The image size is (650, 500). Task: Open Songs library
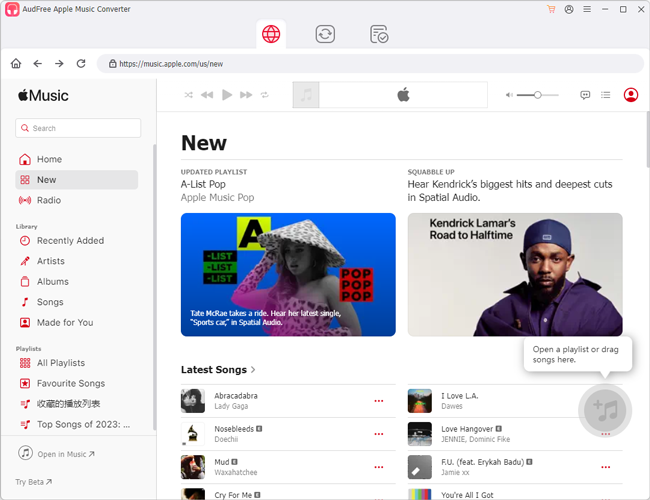[77, 302]
